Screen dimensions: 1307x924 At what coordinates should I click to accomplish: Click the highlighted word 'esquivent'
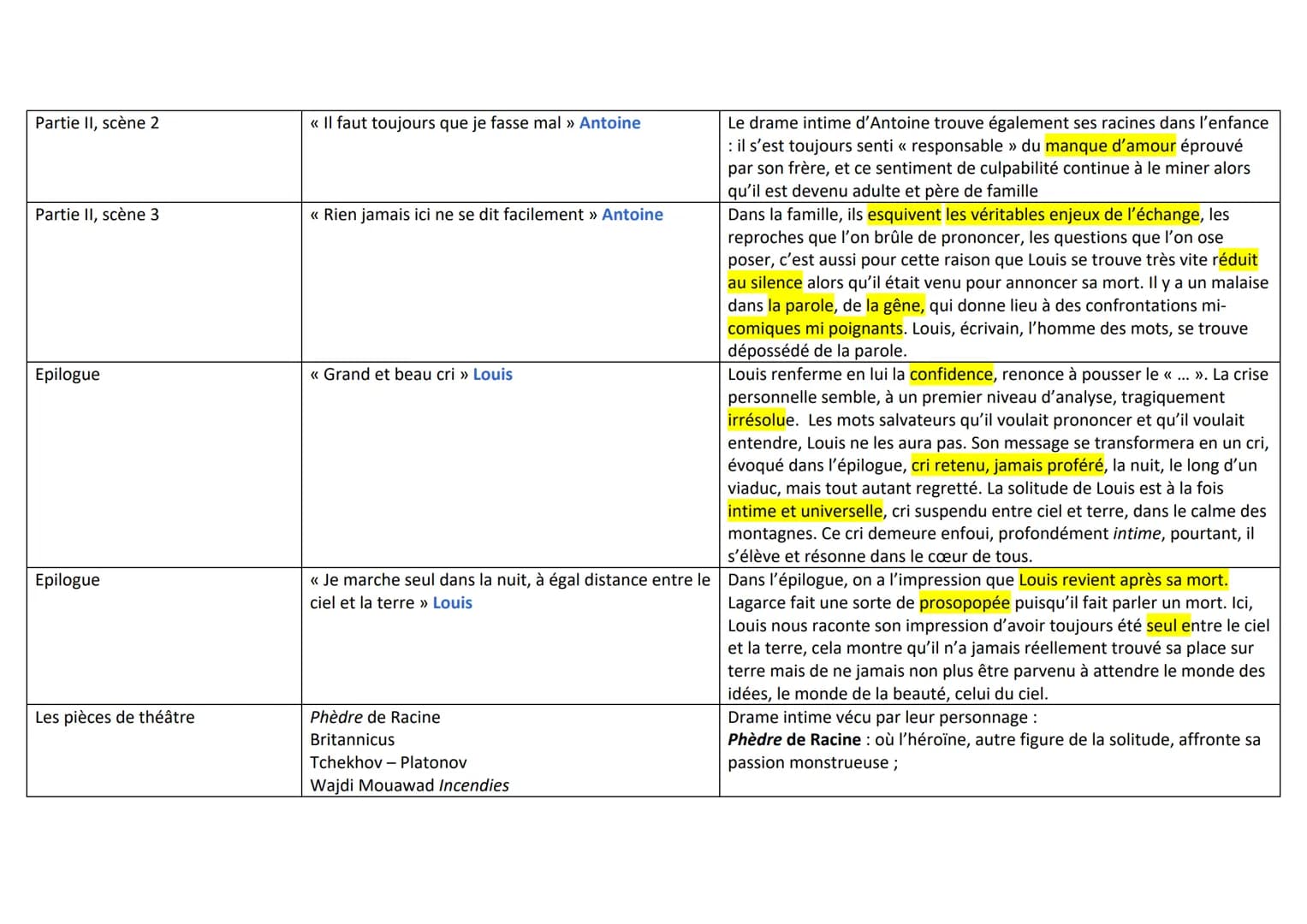[904, 215]
